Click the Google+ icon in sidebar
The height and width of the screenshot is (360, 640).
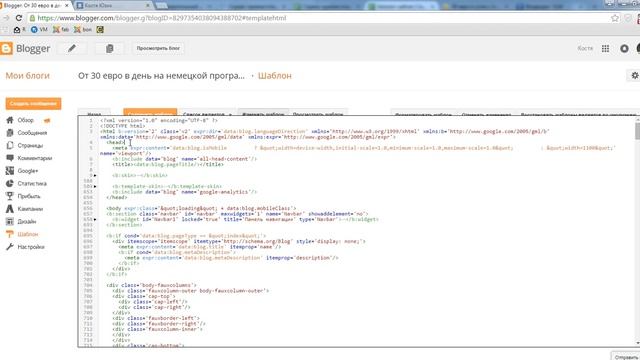[10, 171]
